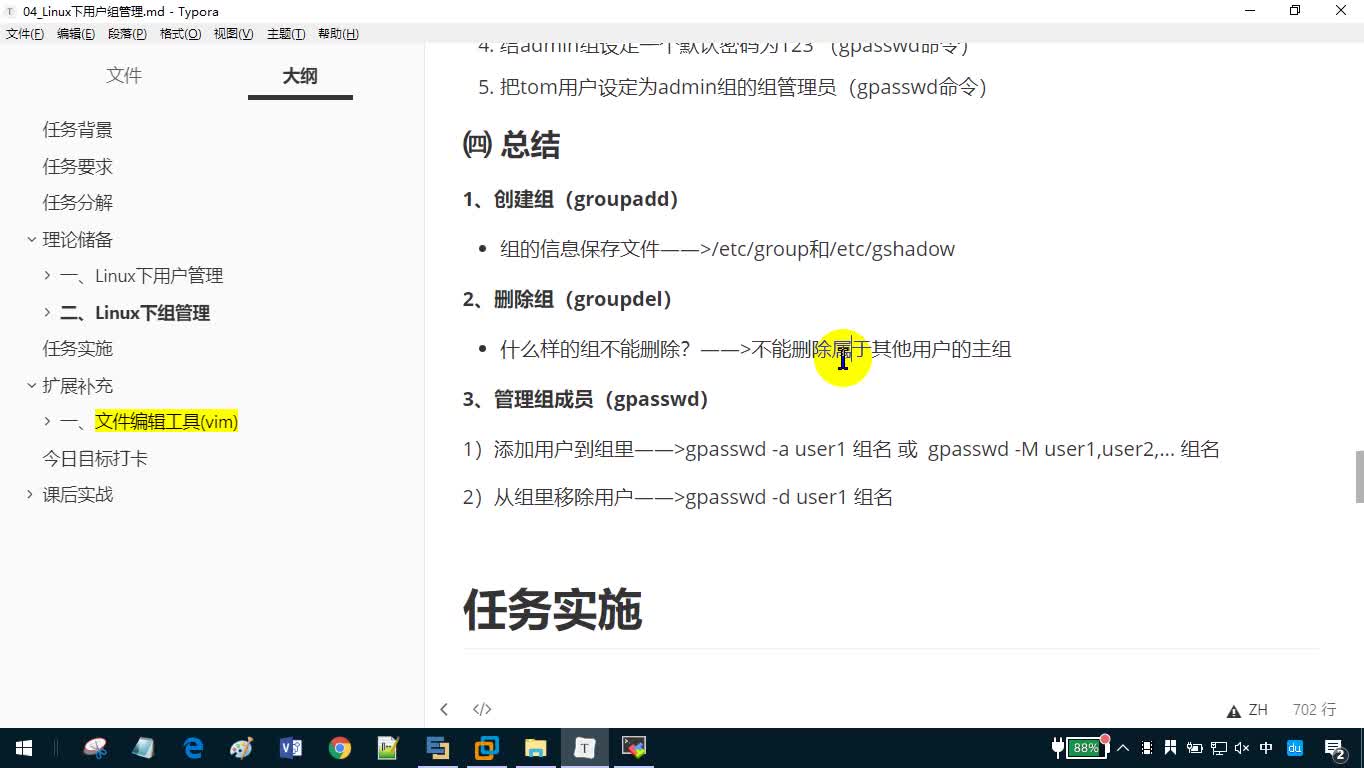Switch to VMware Workstation taskbar icon

point(487,748)
